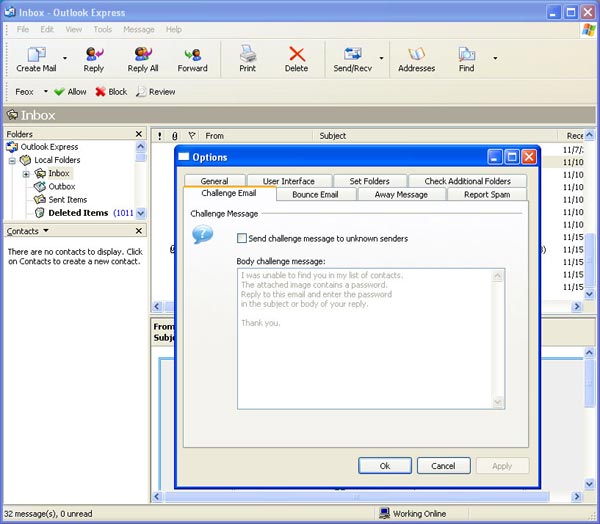Close the Contacts pane
Screen dimensions: 600x524
click(139, 231)
